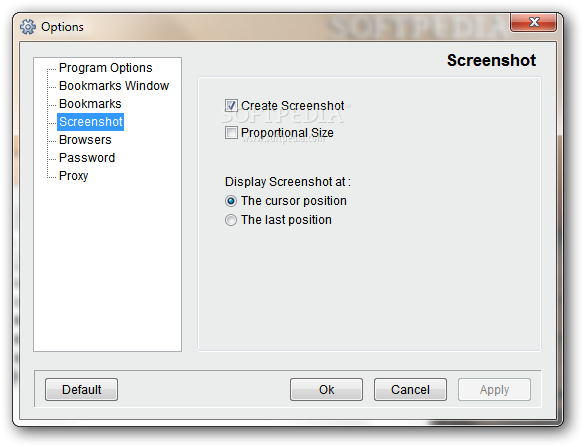Click the Default button
Image resolution: width=584 pixels, height=447 pixels.
pos(82,390)
